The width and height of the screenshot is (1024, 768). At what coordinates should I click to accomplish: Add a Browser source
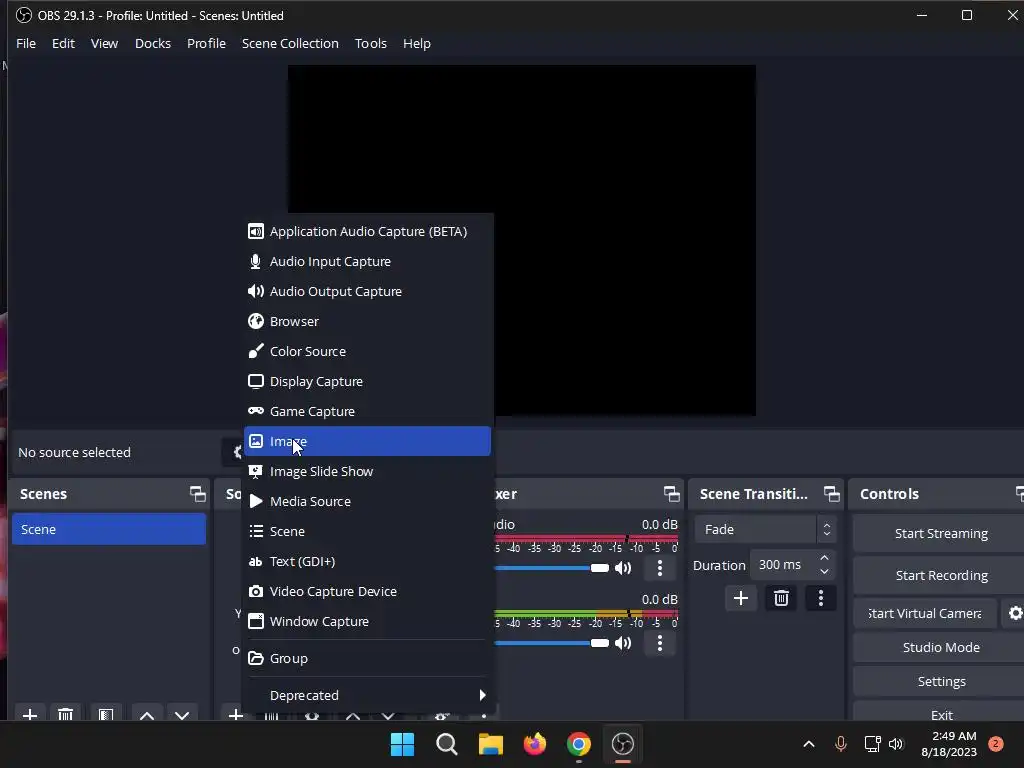367,321
